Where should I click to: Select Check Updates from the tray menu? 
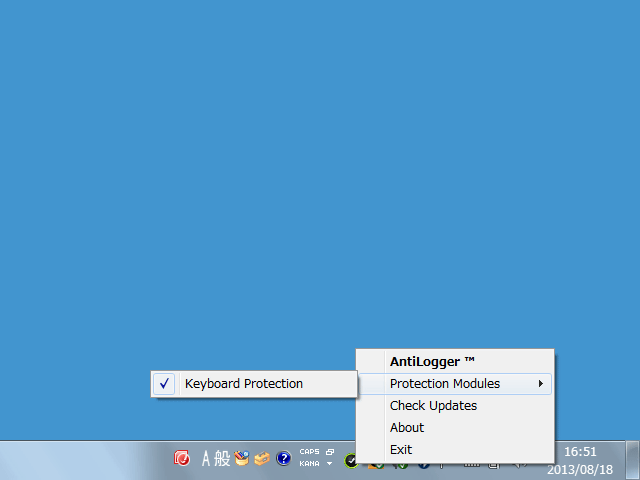click(433, 406)
